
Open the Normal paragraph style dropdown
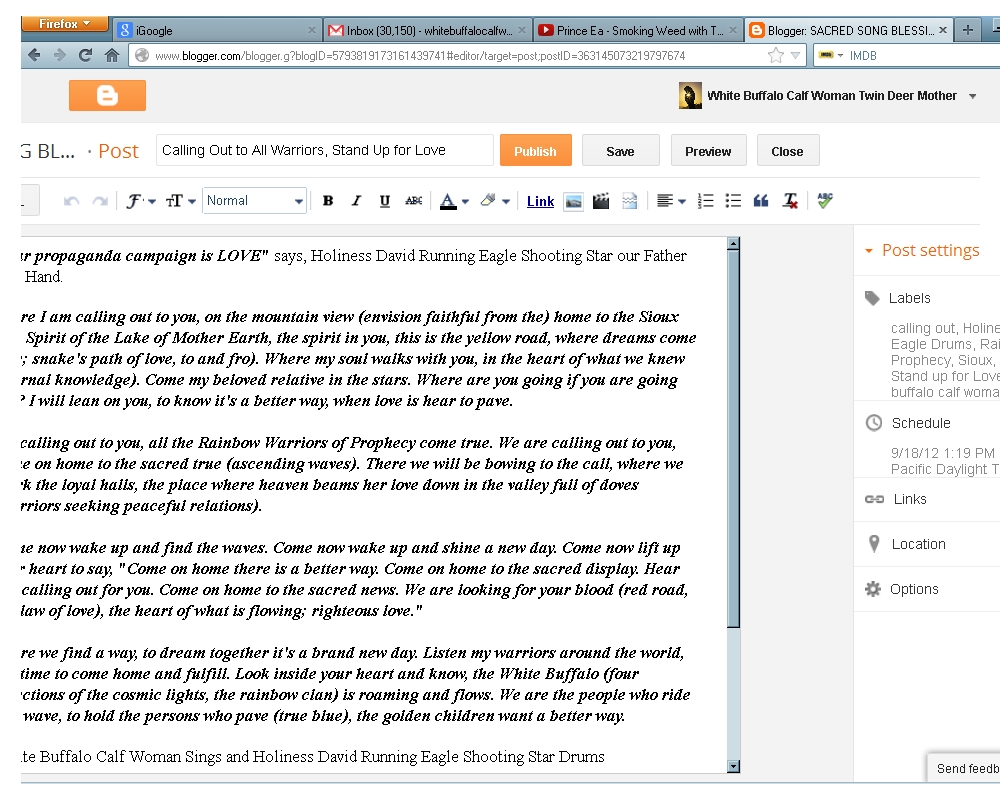pyautogui.click(x=254, y=201)
